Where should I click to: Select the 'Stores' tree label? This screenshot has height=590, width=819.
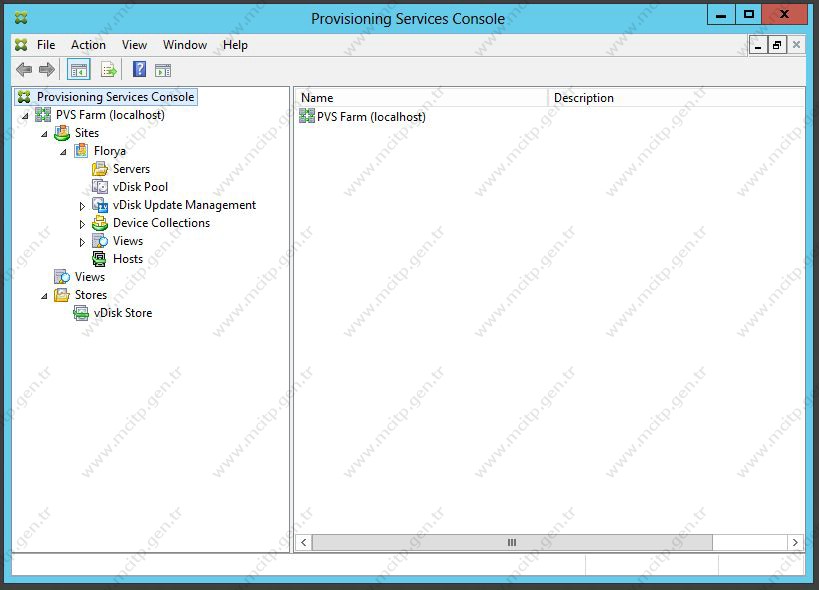pyautogui.click(x=90, y=294)
